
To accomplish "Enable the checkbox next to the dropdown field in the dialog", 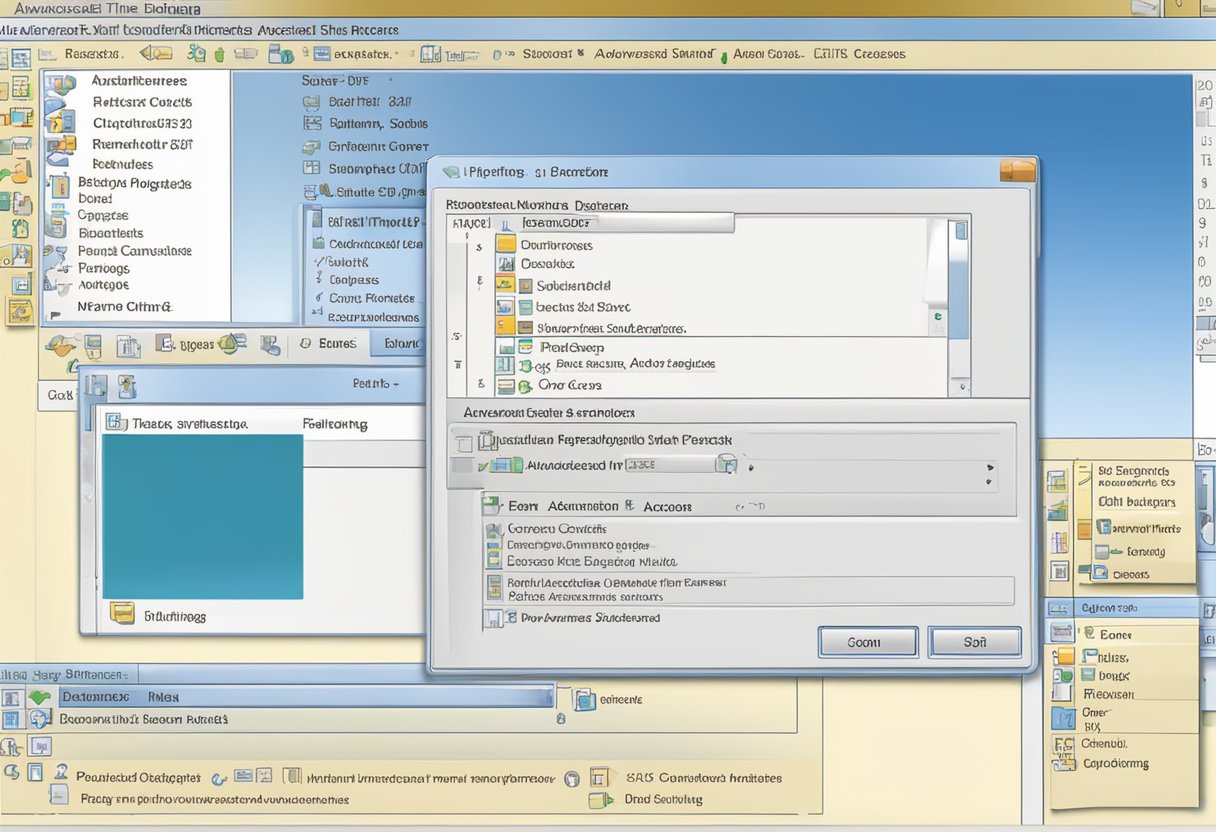I will 483,464.
